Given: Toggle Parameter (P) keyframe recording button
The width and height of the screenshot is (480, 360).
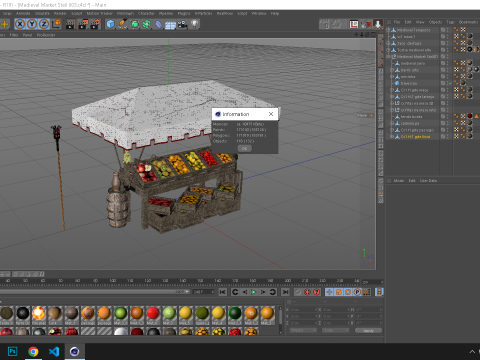Looking at the screenshot, I should (x=357, y=292).
